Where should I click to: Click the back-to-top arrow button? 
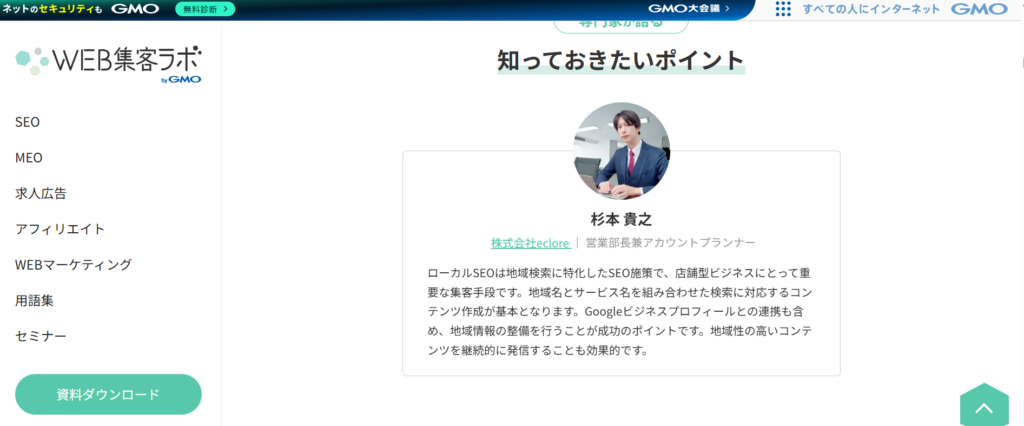coord(984,408)
